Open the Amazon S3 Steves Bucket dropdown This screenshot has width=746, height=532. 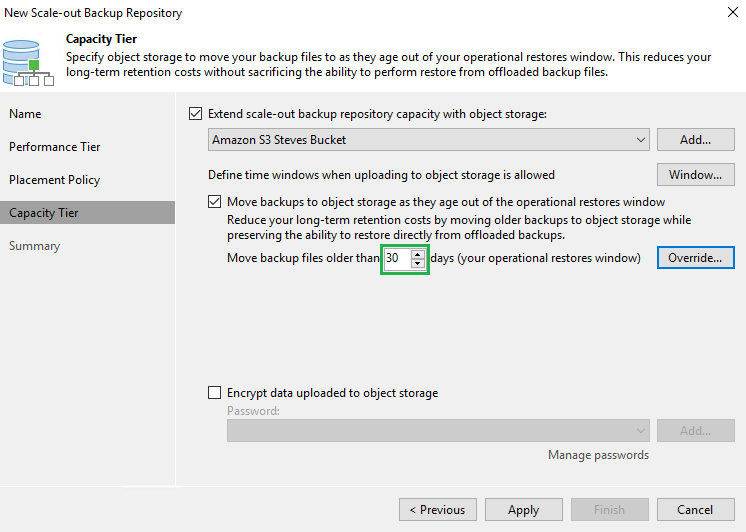click(640, 140)
